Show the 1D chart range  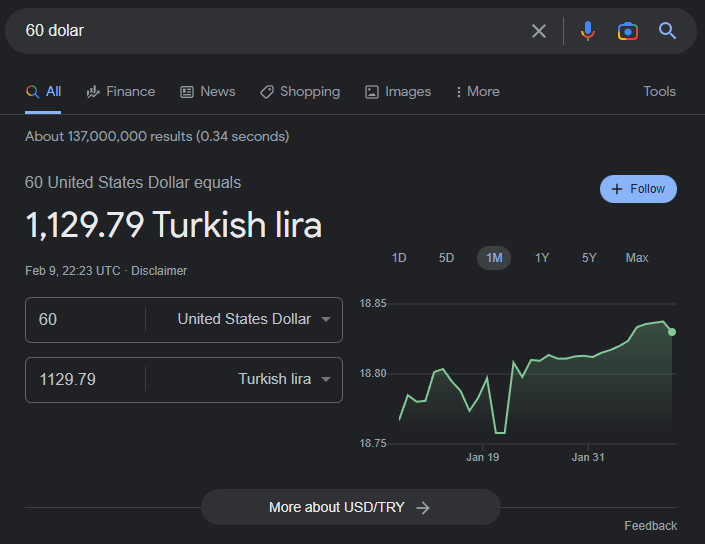[x=399, y=258]
